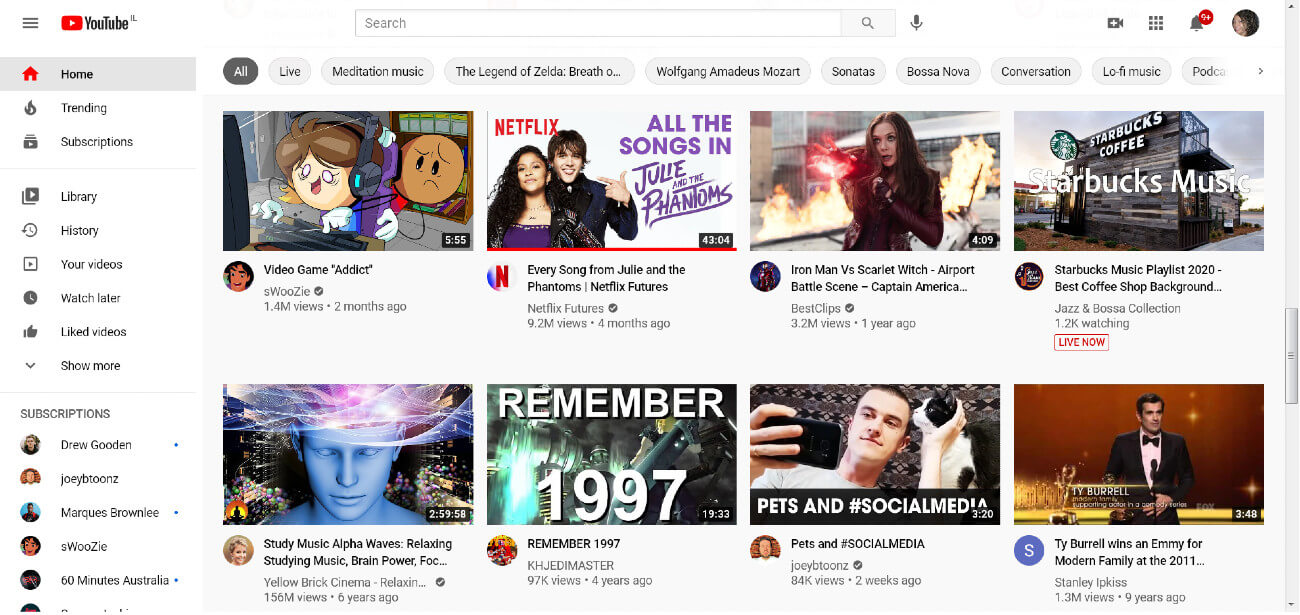
Task: Open the notifications bell
Action: click(x=1196, y=23)
